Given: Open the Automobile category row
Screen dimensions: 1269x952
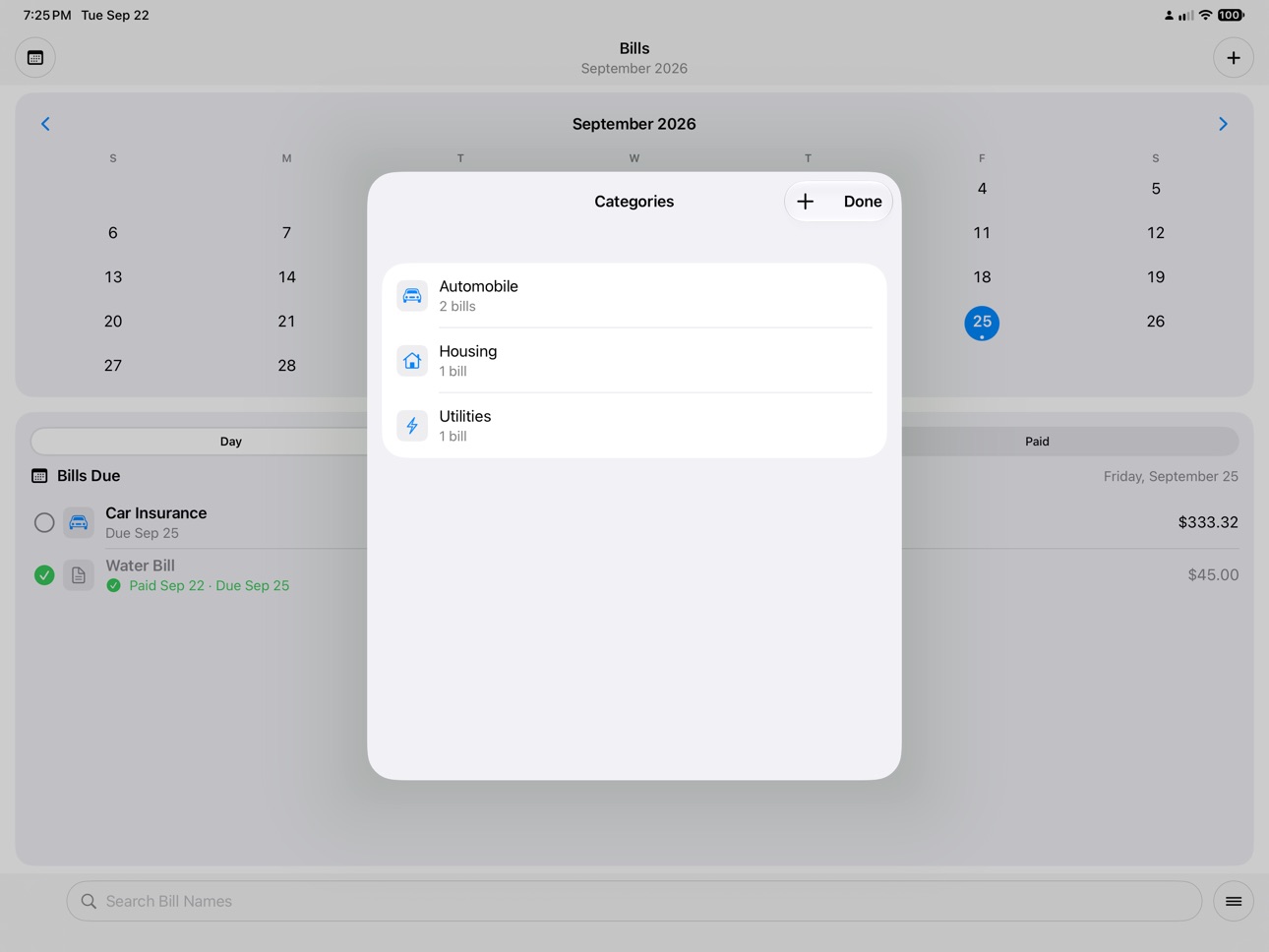Looking at the screenshot, I should [x=634, y=296].
